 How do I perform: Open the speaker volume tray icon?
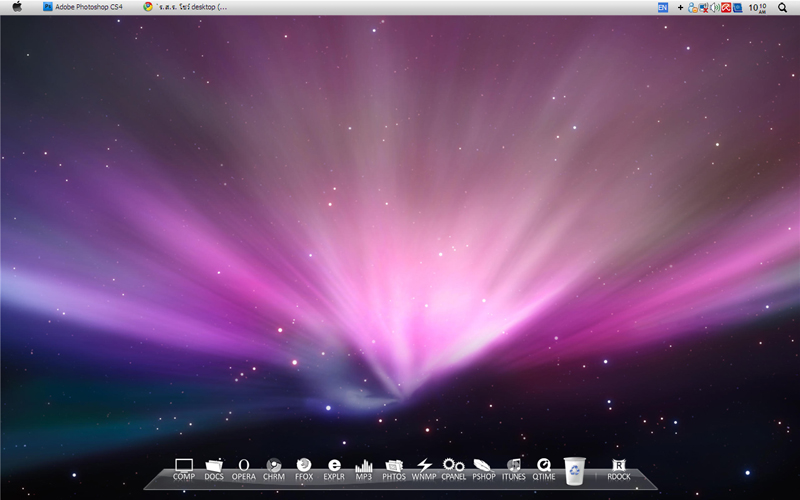pos(715,7)
